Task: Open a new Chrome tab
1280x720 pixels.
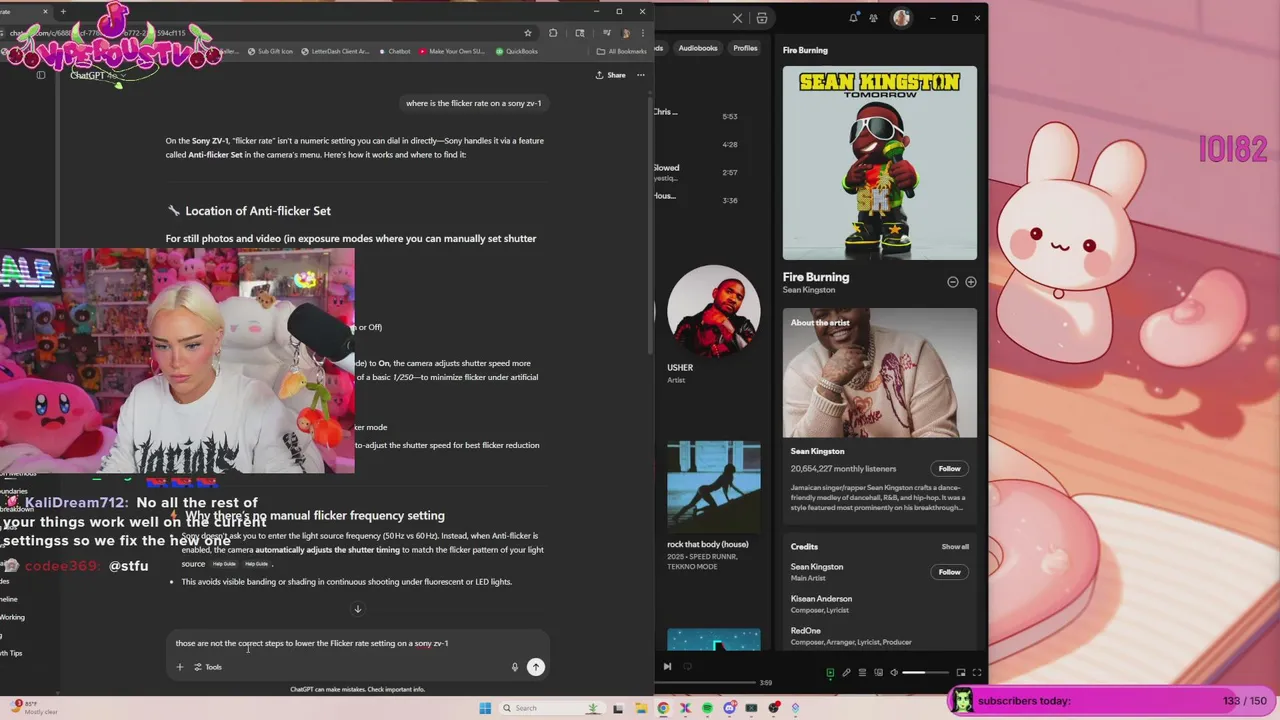Action: coord(63,12)
